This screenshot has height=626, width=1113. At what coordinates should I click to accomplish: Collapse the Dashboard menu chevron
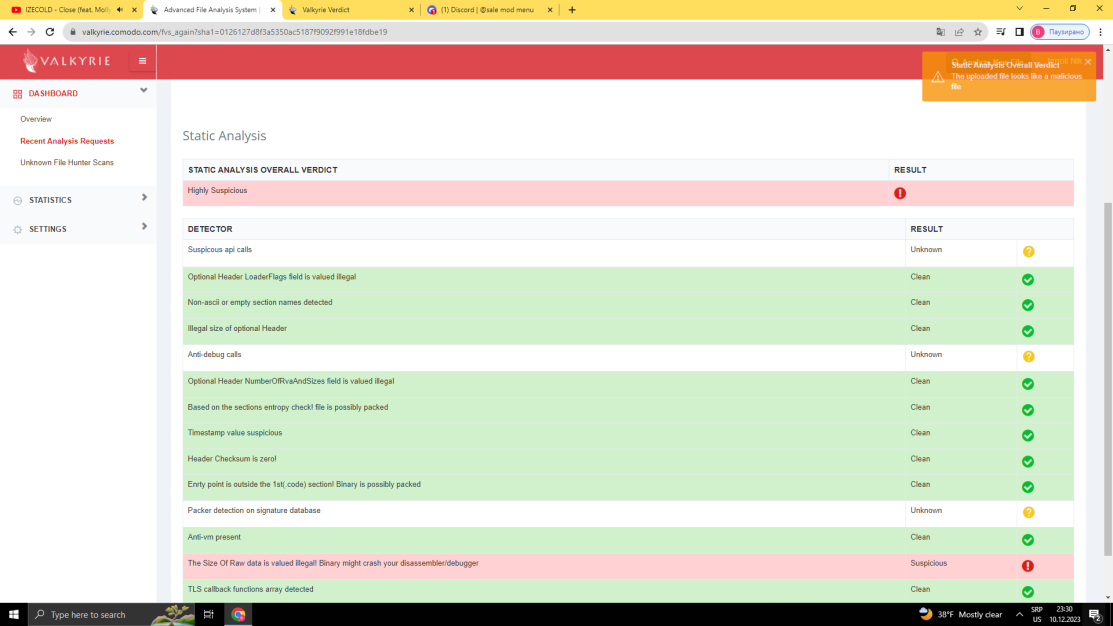click(x=143, y=91)
